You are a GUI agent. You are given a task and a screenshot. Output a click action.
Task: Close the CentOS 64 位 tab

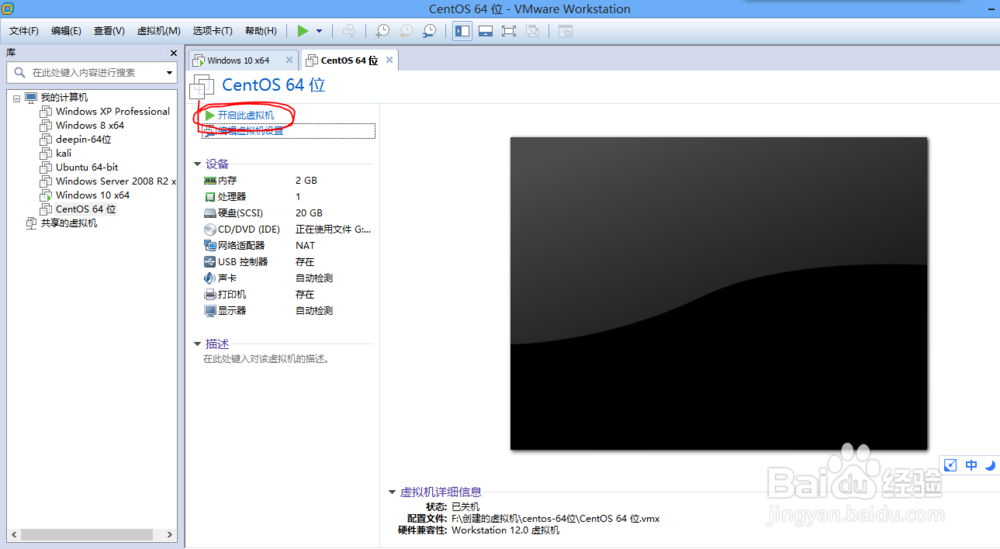click(389, 59)
